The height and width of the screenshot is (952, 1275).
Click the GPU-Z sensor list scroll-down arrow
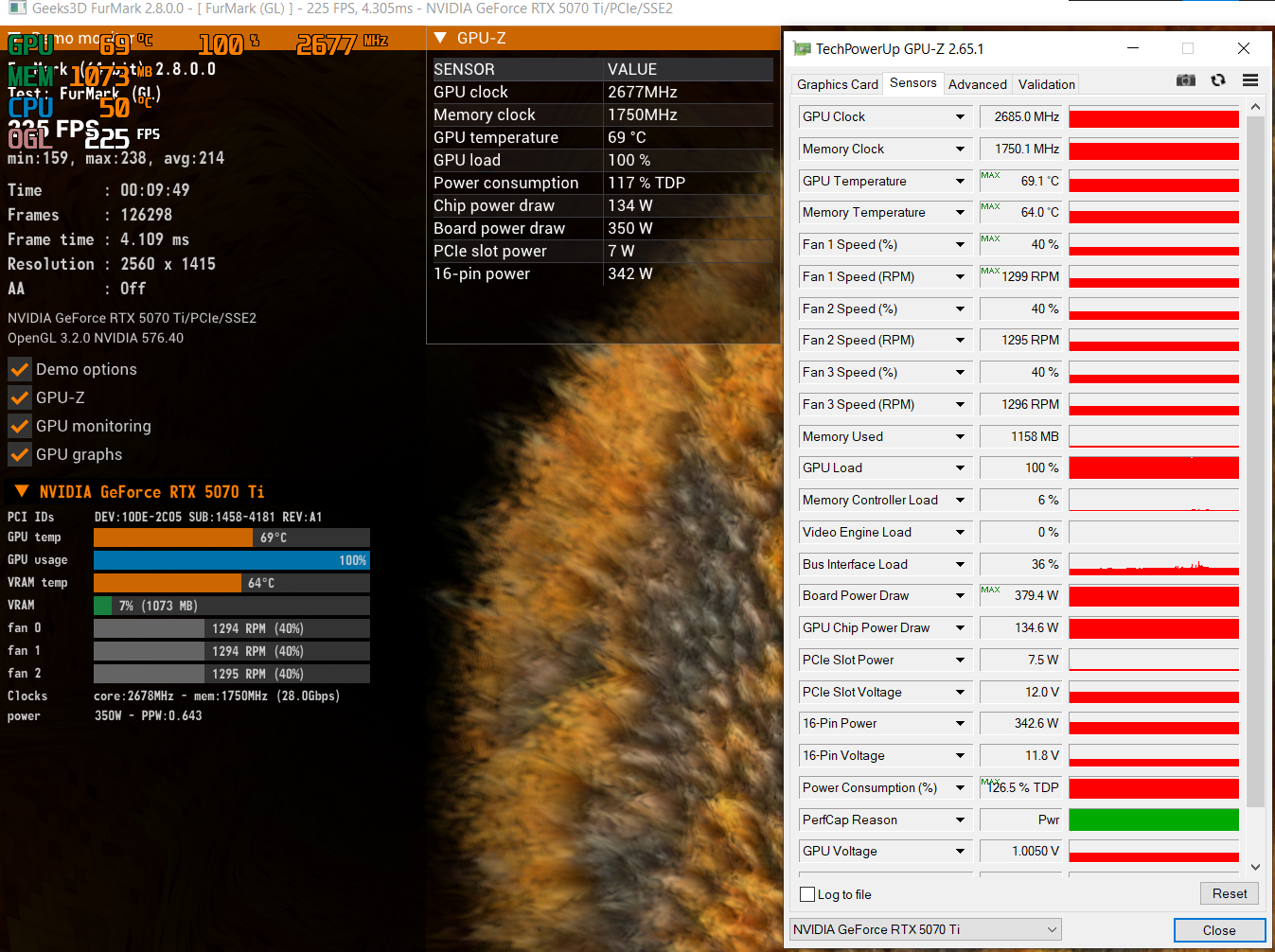tap(1255, 866)
